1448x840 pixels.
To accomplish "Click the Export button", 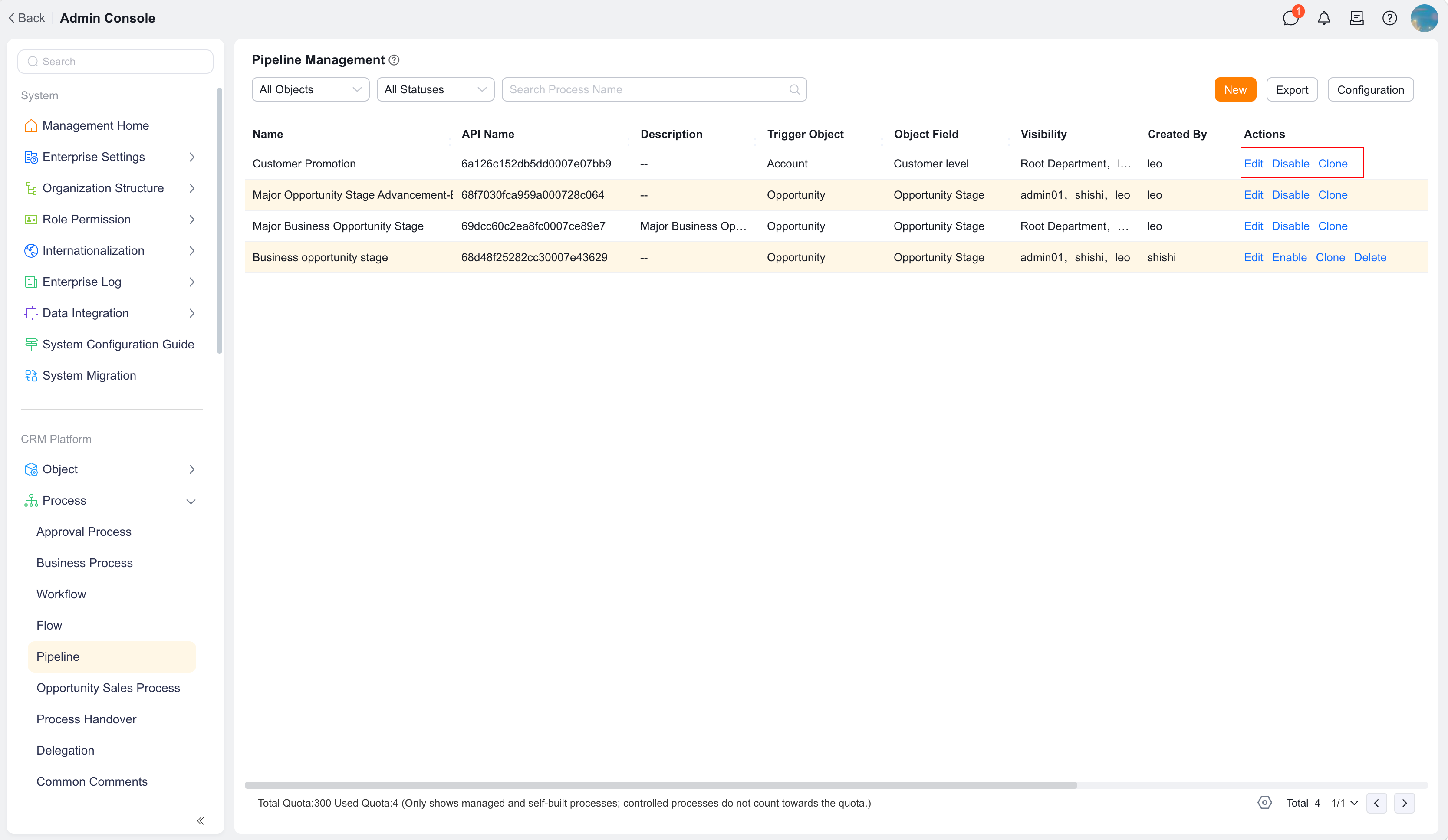I will tap(1291, 90).
